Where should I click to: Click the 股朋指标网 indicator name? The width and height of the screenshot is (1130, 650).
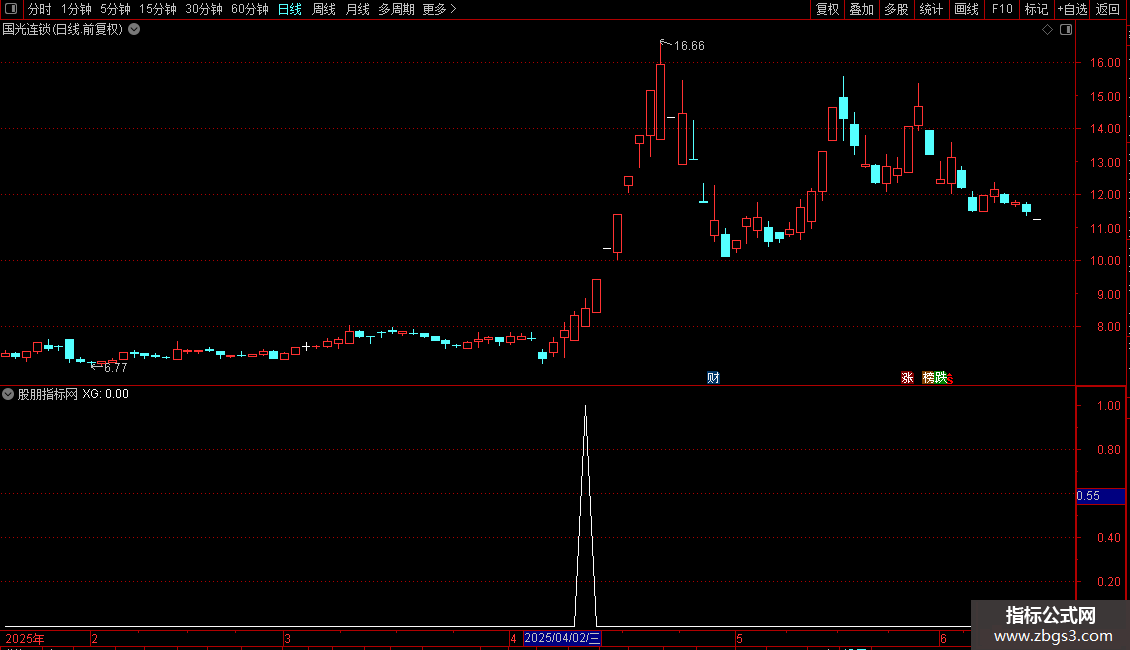pyautogui.click(x=48, y=394)
